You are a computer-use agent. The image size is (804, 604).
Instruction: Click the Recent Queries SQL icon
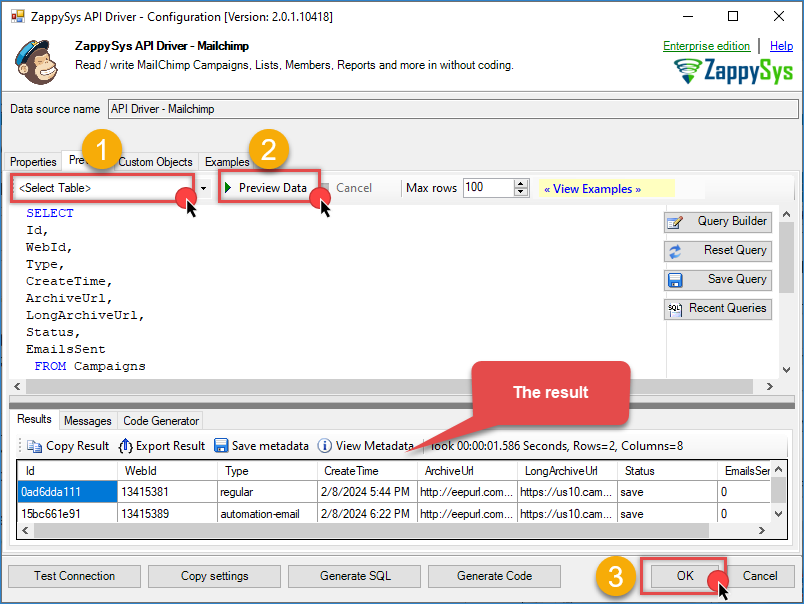675,309
